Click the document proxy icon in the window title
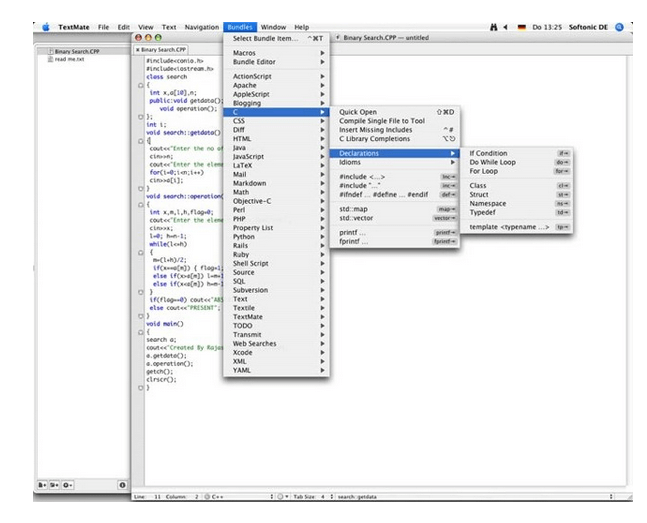The height and width of the screenshot is (523, 647). (338, 38)
